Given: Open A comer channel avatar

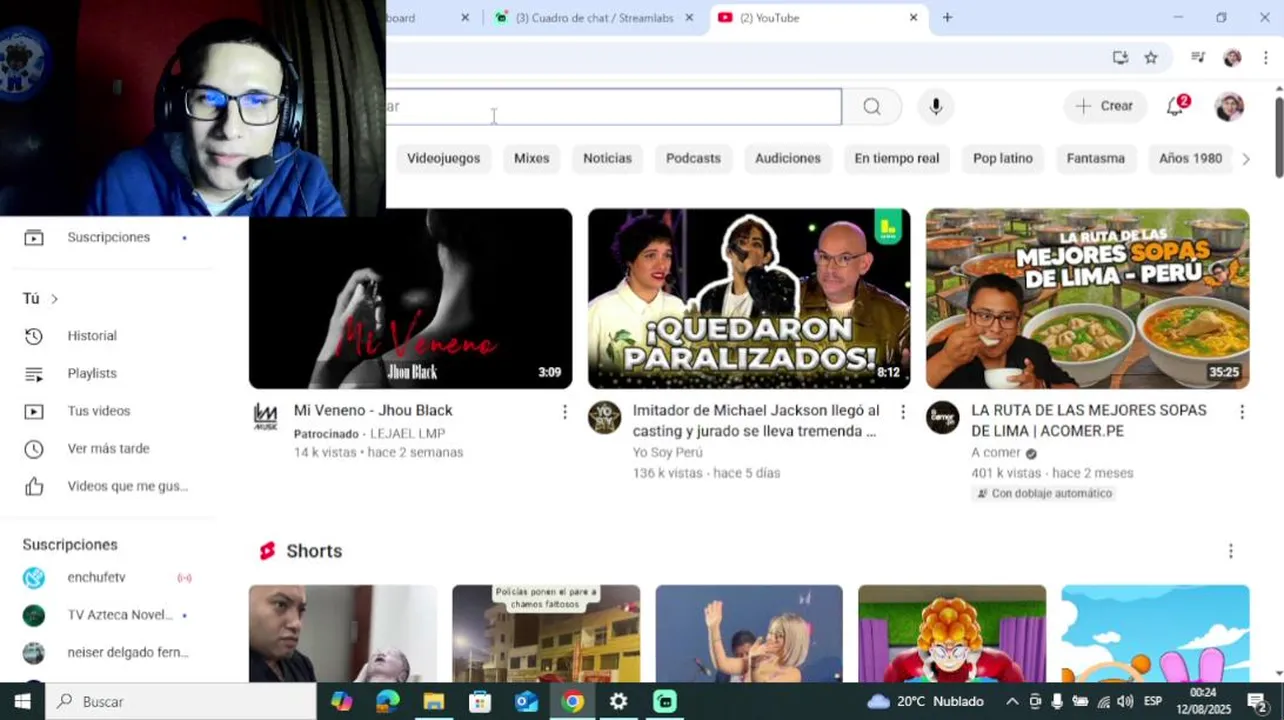Looking at the screenshot, I should pos(943,418).
